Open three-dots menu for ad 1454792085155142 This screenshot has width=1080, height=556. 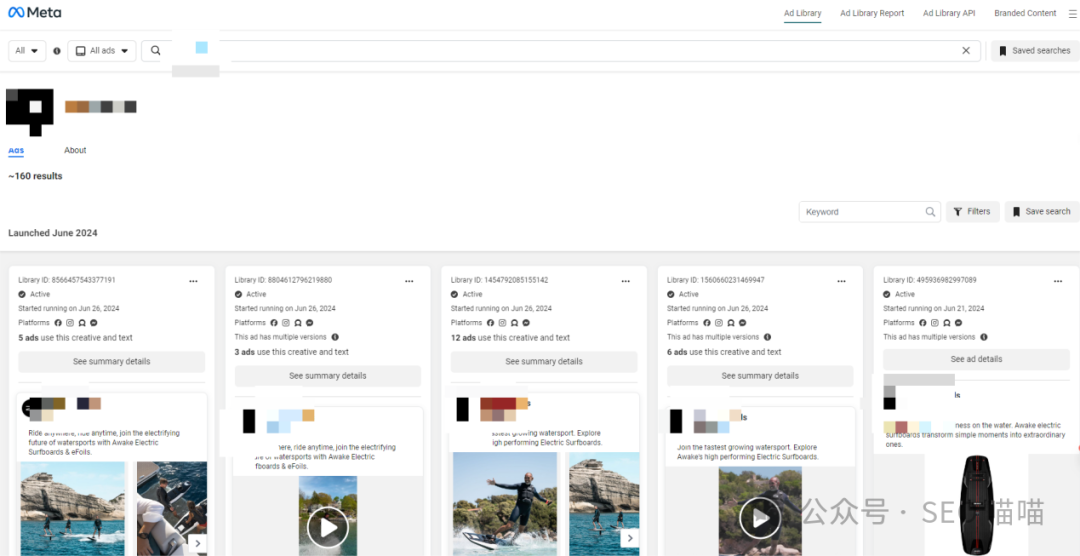(625, 281)
